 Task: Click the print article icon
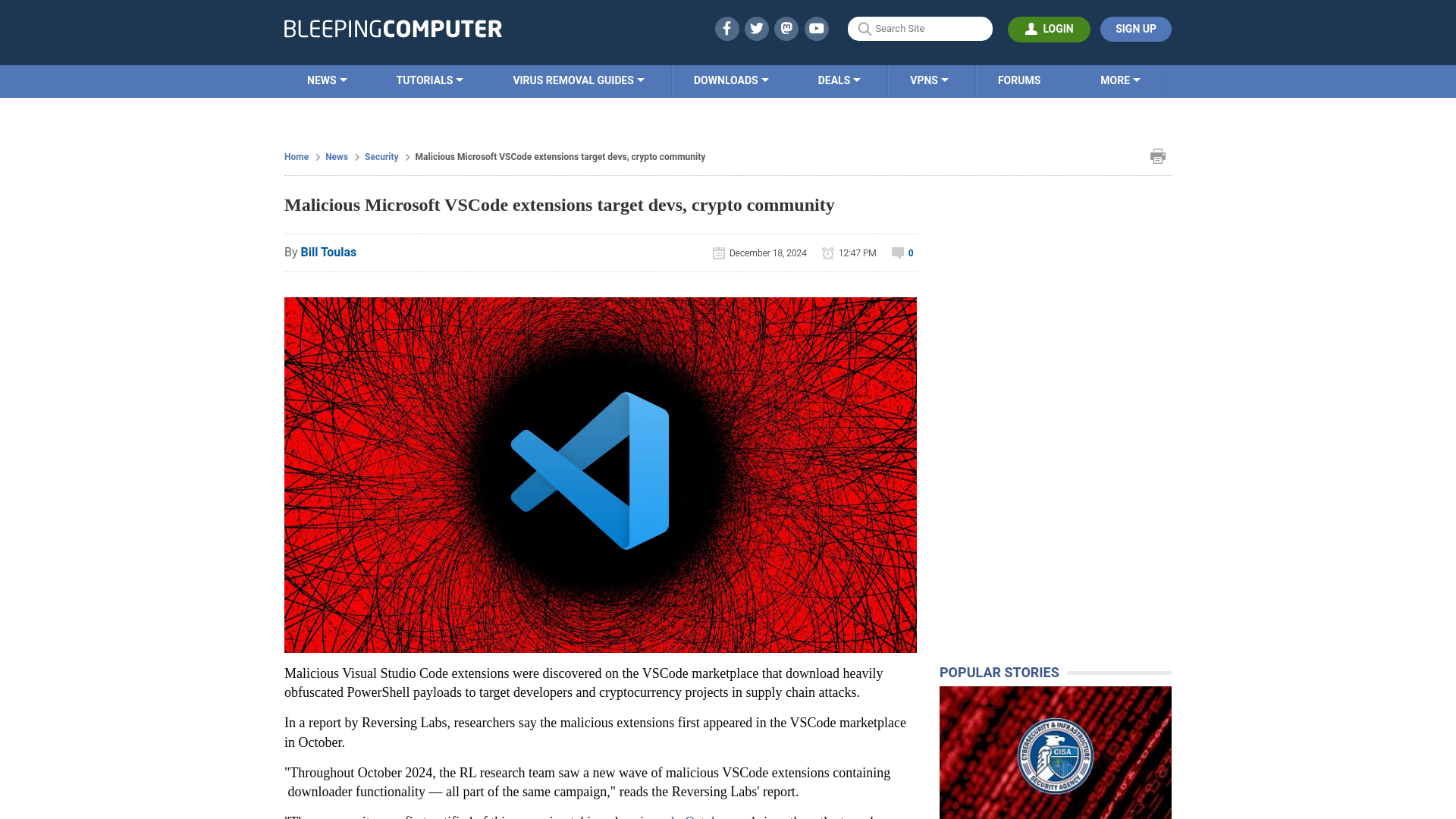(x=1158, y=156)
